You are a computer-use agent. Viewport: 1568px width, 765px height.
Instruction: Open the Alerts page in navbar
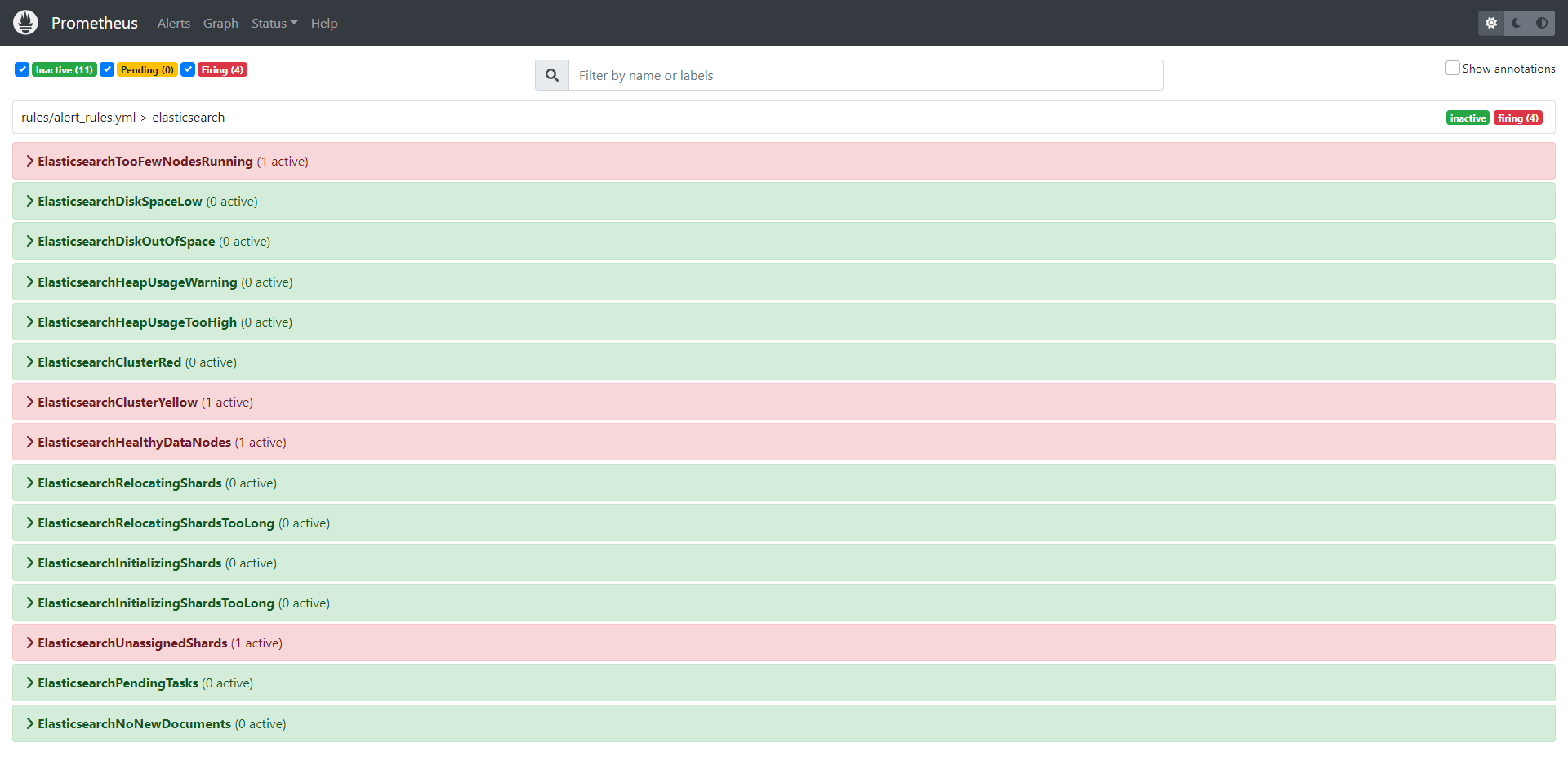click(174, 24)
